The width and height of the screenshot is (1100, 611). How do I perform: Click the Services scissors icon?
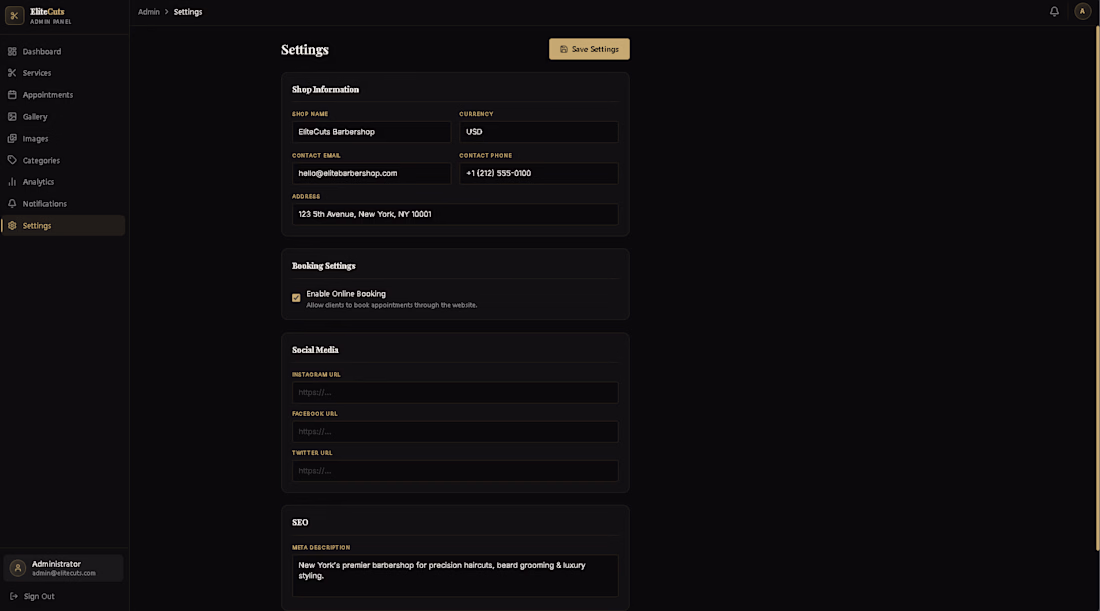click(x=12, y=73)
